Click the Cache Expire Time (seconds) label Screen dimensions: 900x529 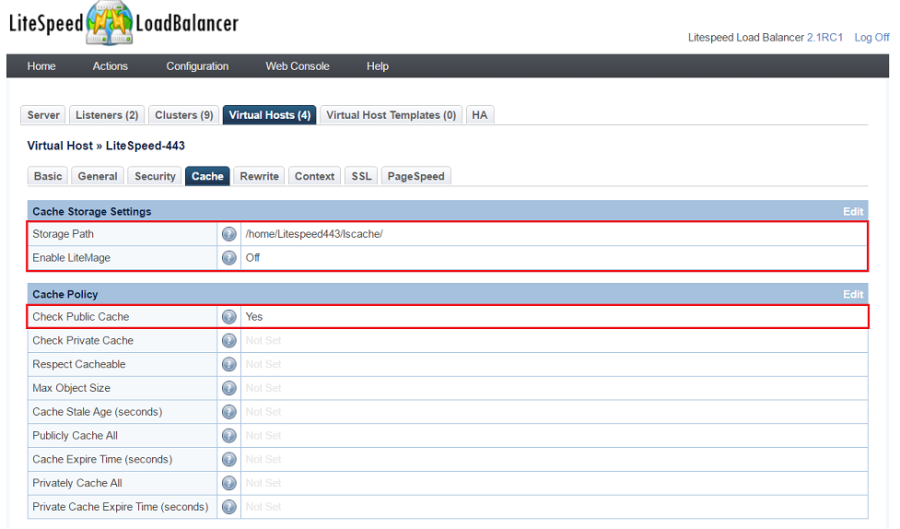[x=102, y=459]
